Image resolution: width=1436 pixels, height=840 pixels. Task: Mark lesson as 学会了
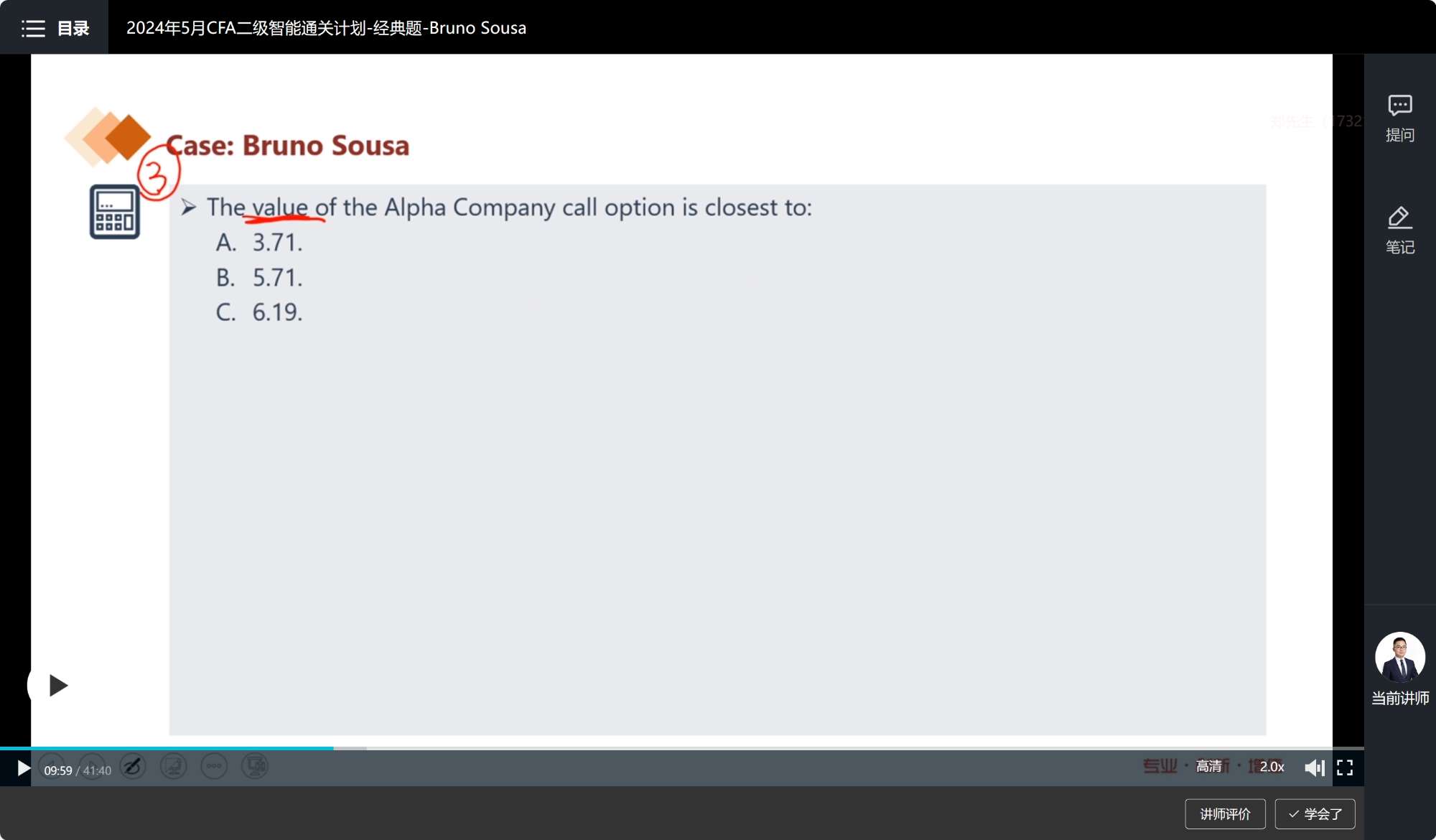[x=1315, y=814]
